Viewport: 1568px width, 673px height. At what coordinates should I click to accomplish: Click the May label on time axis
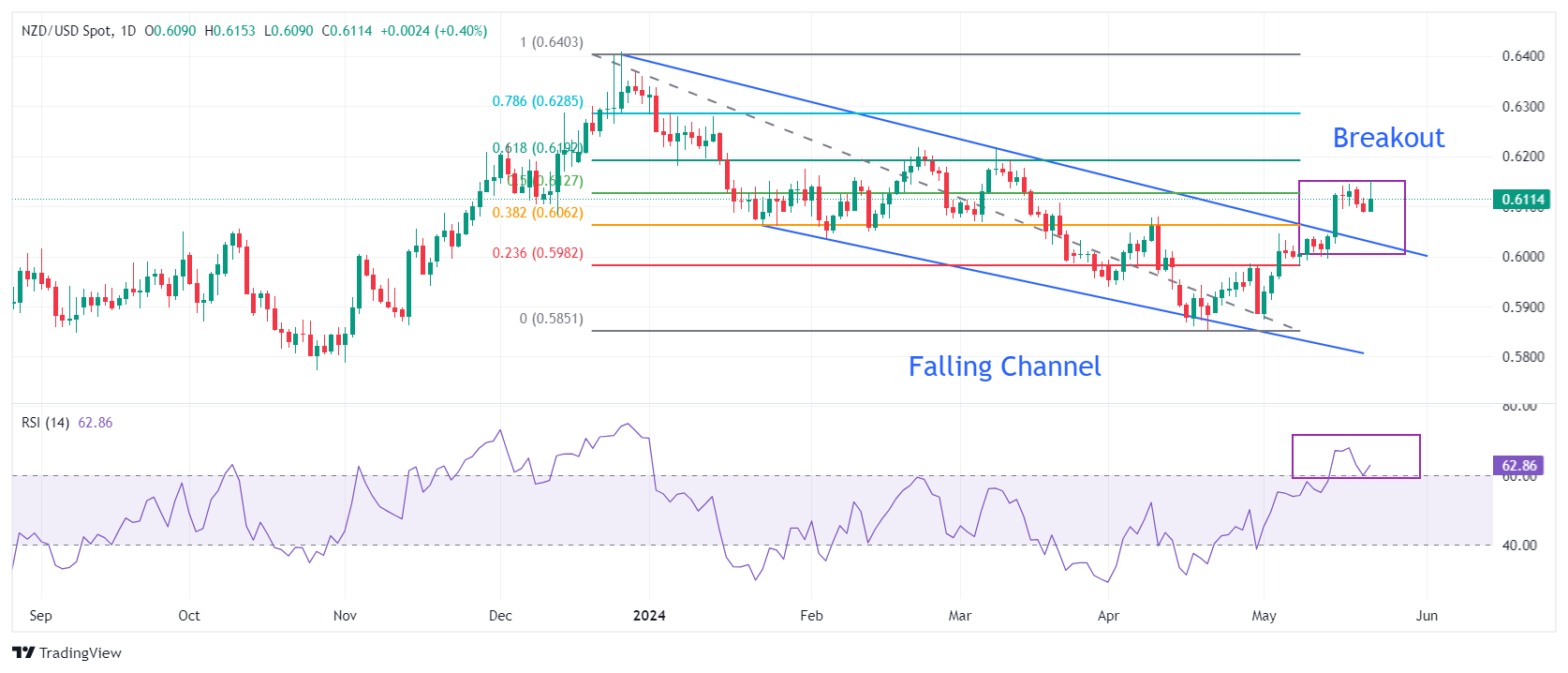tap(1264, 616)
